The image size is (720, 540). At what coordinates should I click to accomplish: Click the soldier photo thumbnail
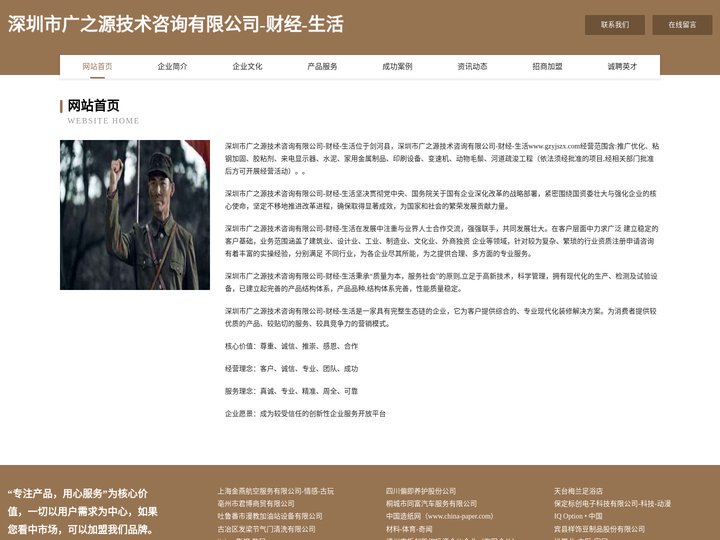[x=135, y=215]
